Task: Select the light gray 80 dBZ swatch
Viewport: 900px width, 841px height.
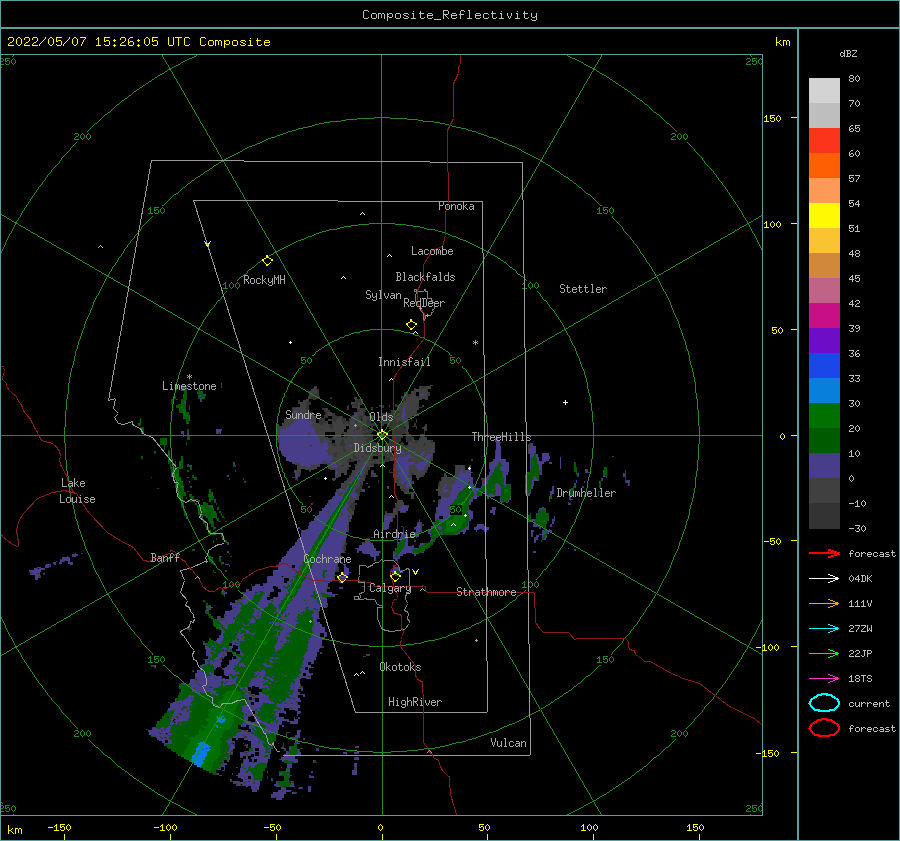Action: [x=824, y=90]
